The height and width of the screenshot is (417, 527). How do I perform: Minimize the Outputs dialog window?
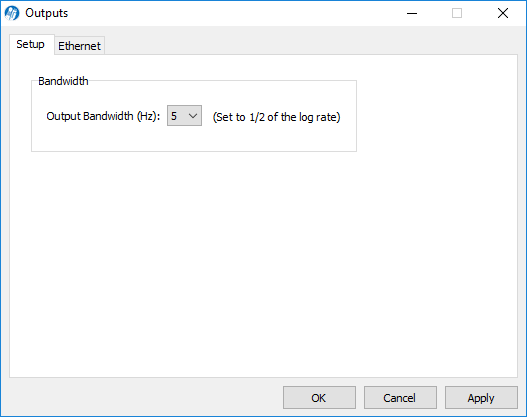[412, 13]
